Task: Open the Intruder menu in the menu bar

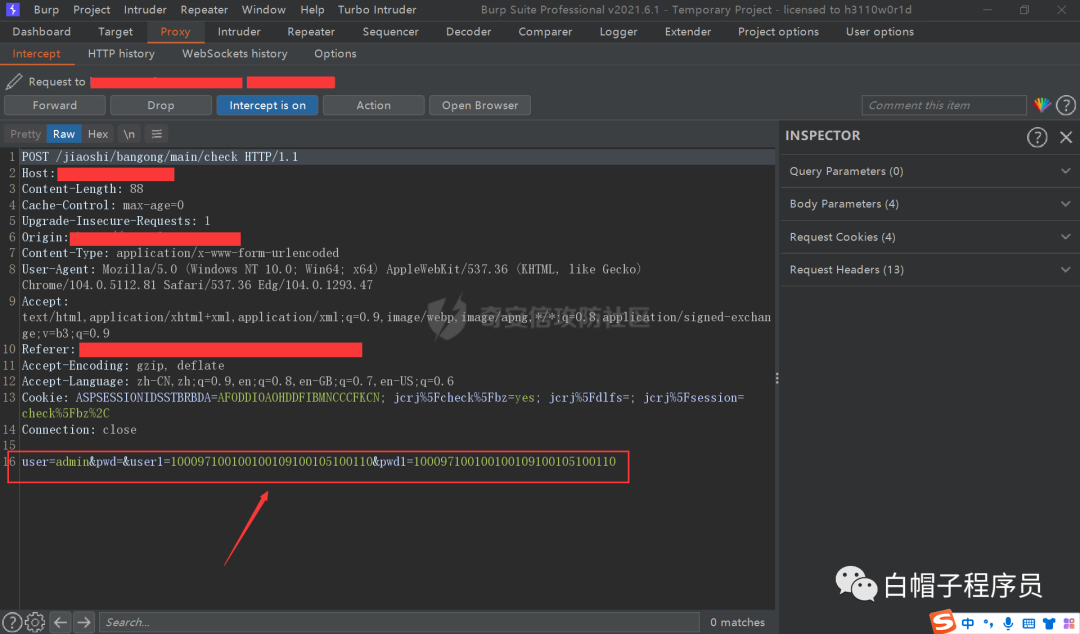Action: point(145,10)
